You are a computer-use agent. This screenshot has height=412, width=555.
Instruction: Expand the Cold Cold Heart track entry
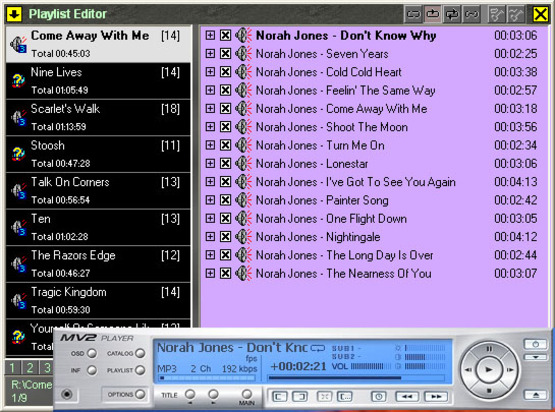click(x=210, y=72)
